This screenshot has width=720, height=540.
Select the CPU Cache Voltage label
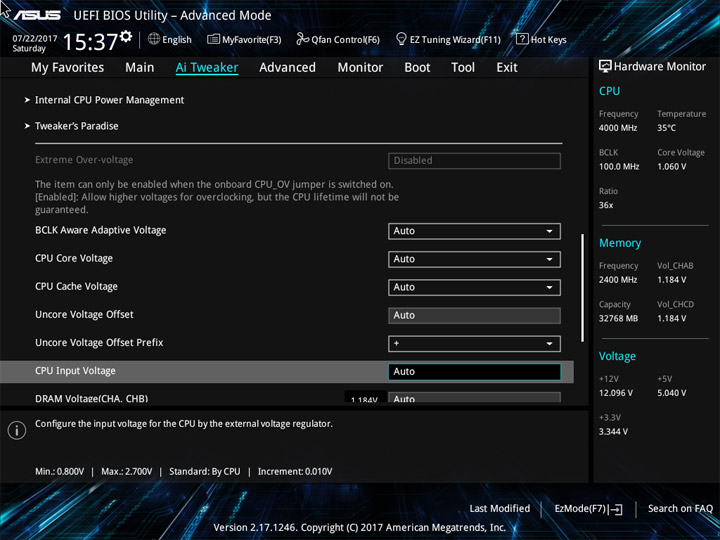[x=76, y=287]
